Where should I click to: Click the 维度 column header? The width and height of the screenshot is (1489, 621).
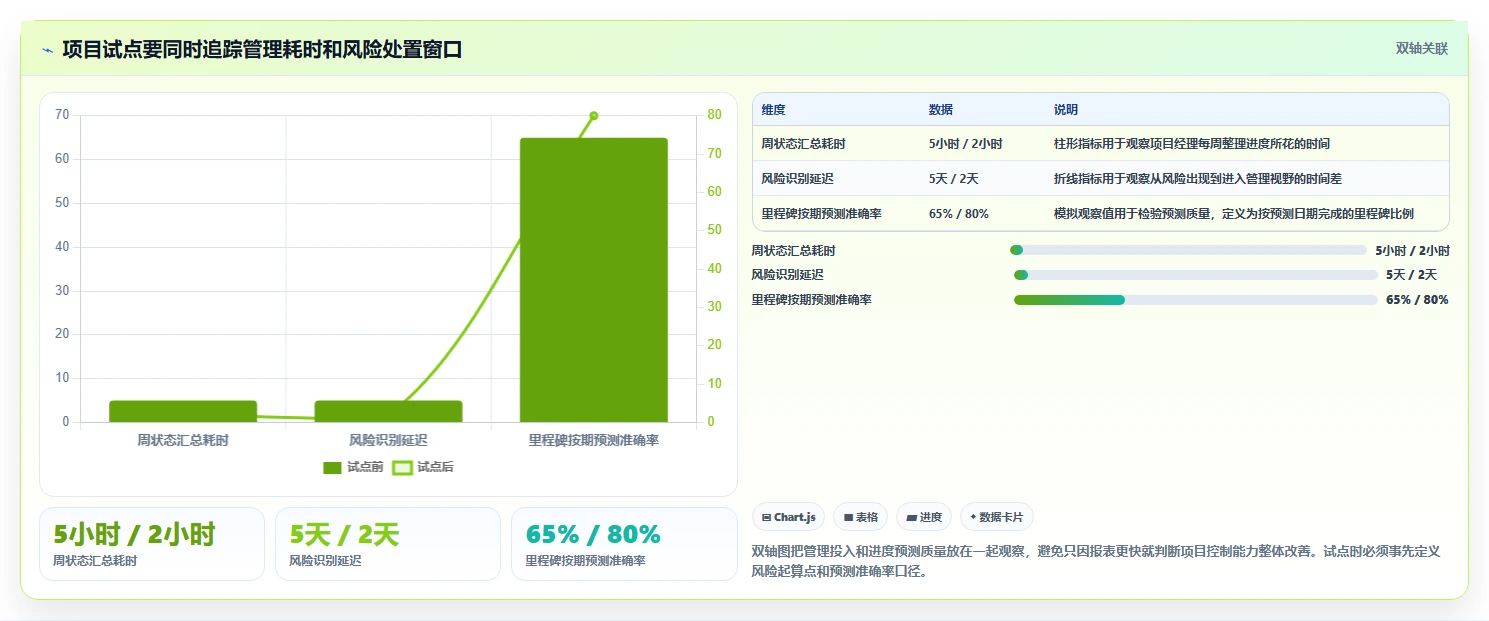tap(773, 110)
